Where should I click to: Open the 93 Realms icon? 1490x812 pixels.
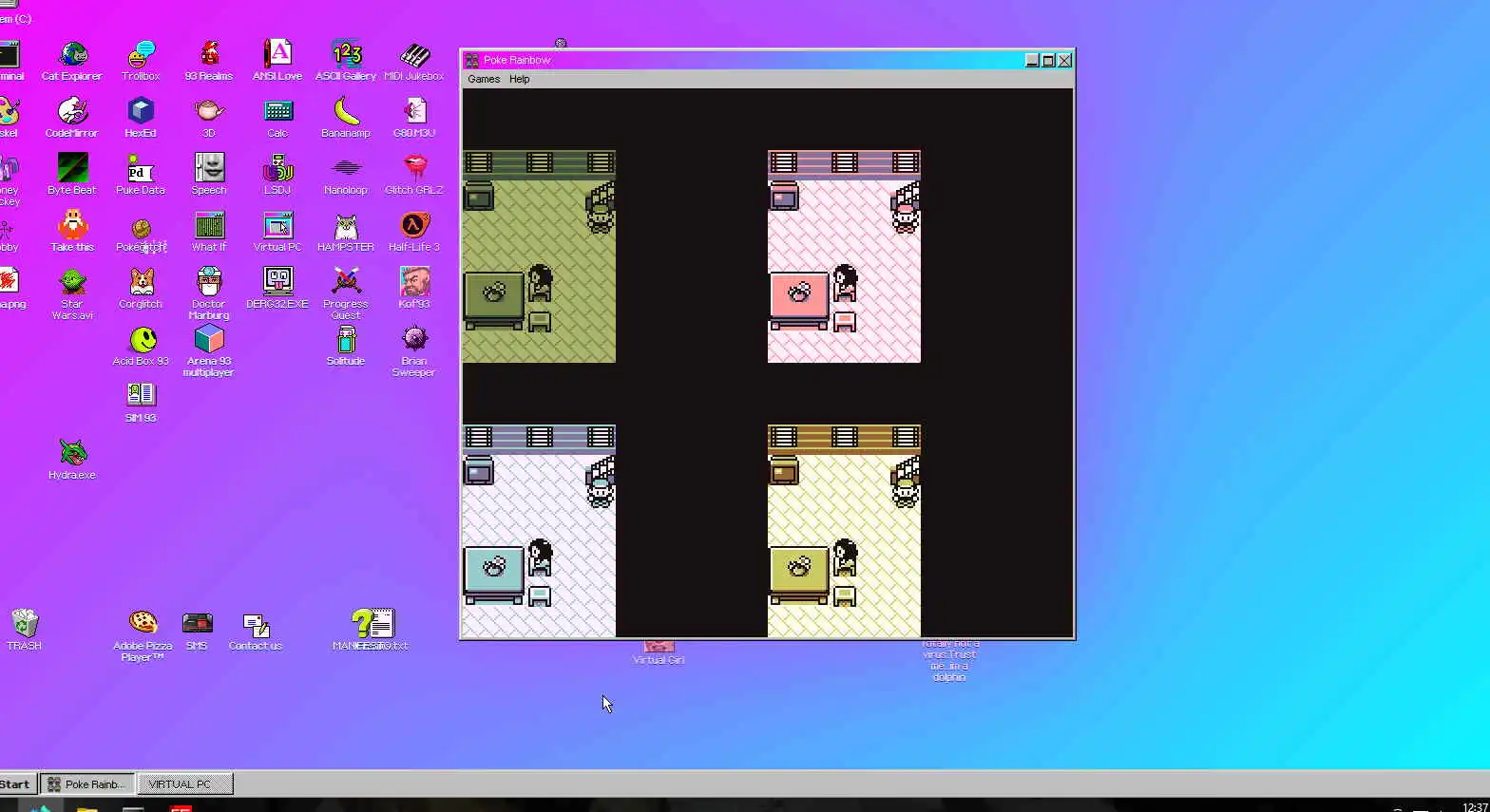point(209,61)
